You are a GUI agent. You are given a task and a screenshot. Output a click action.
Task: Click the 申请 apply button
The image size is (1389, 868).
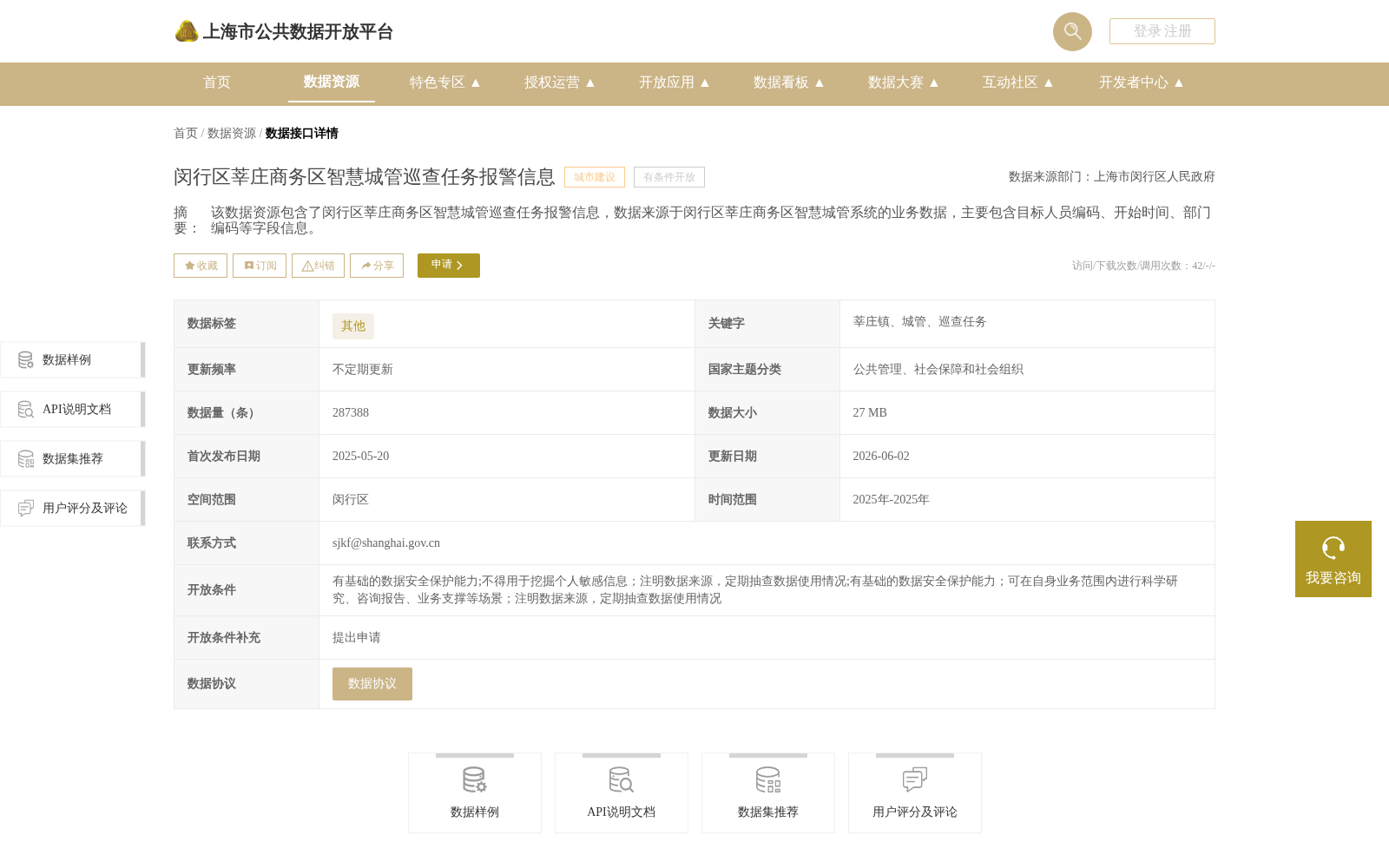(x=449, y=266)
